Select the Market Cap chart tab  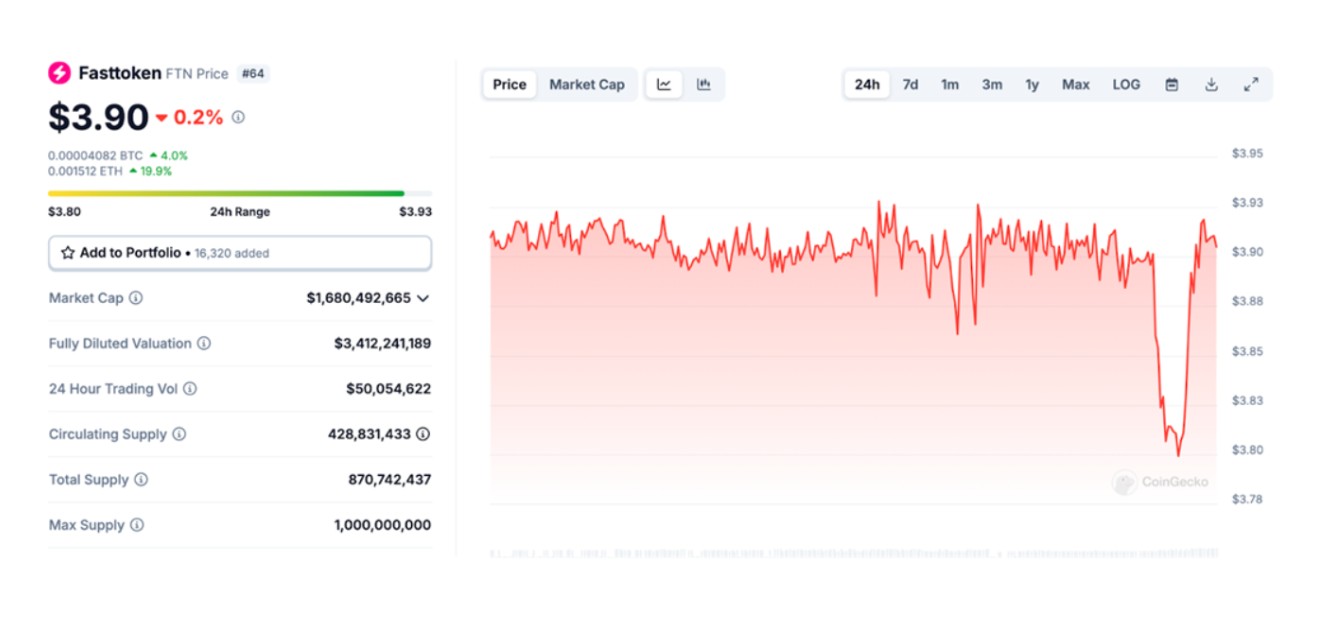pyautogui.click(x=587, y=85)
